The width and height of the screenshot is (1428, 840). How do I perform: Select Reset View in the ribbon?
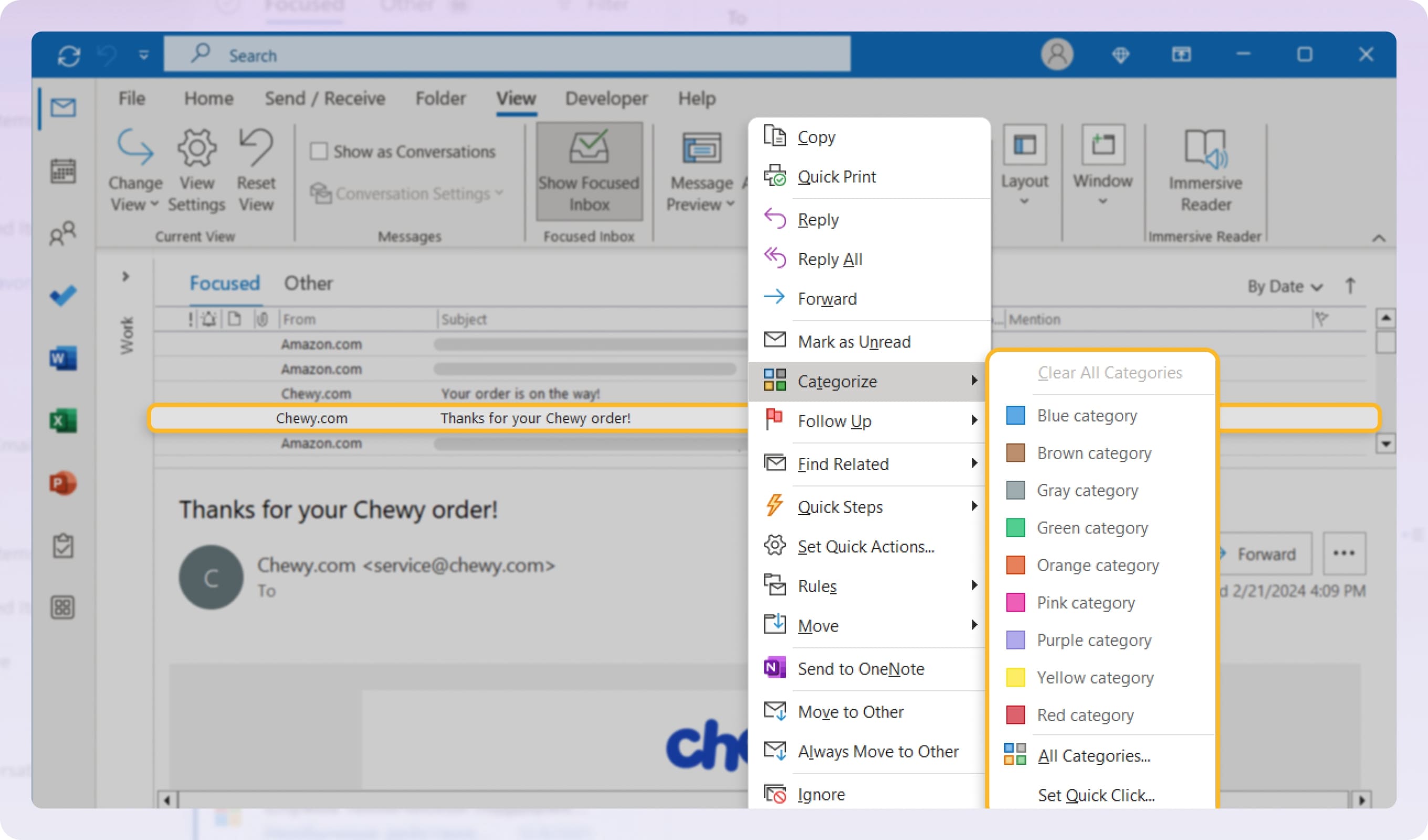[x=256, y=170]
